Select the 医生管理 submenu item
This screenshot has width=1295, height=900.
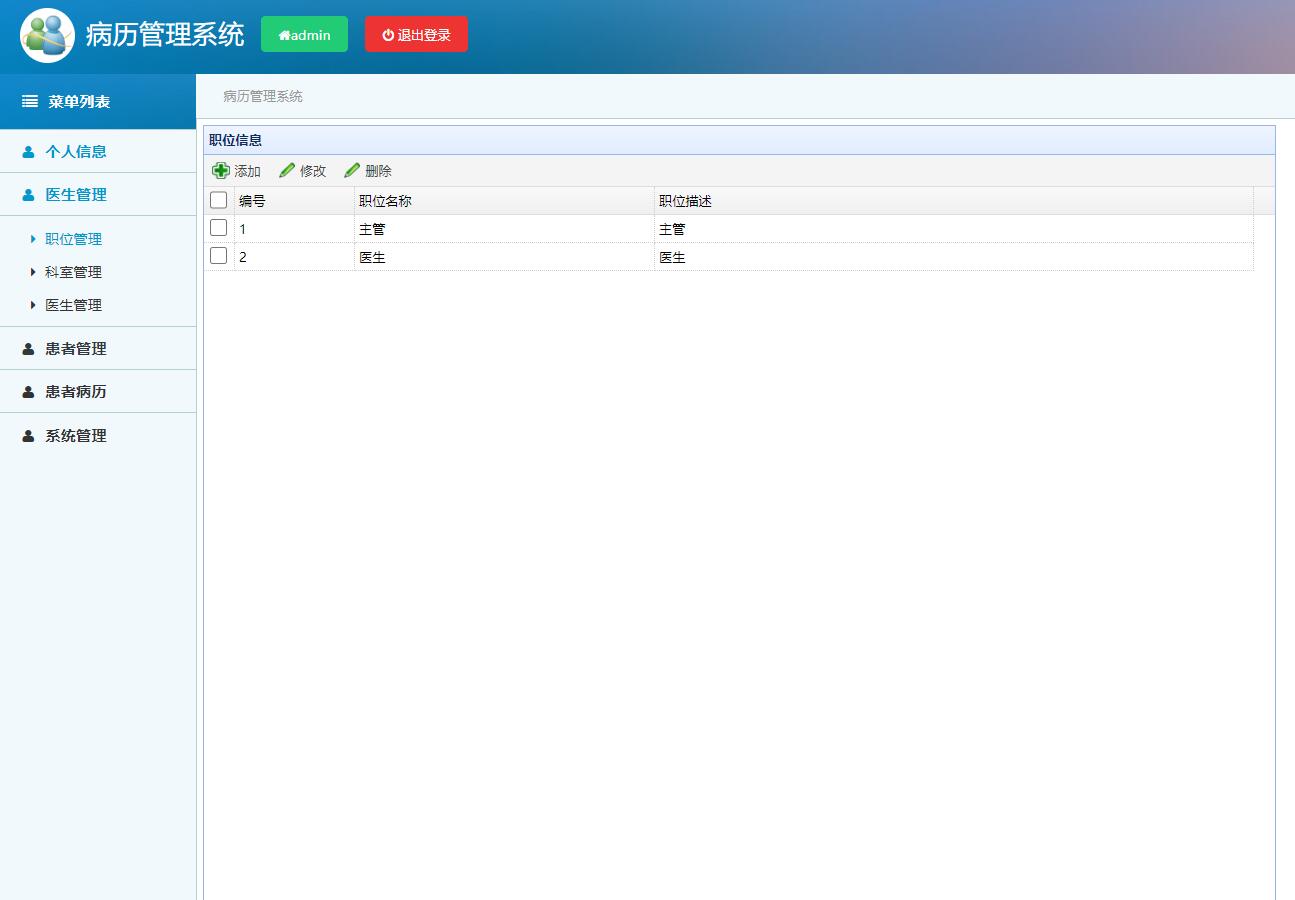click(x=73, y=305)
